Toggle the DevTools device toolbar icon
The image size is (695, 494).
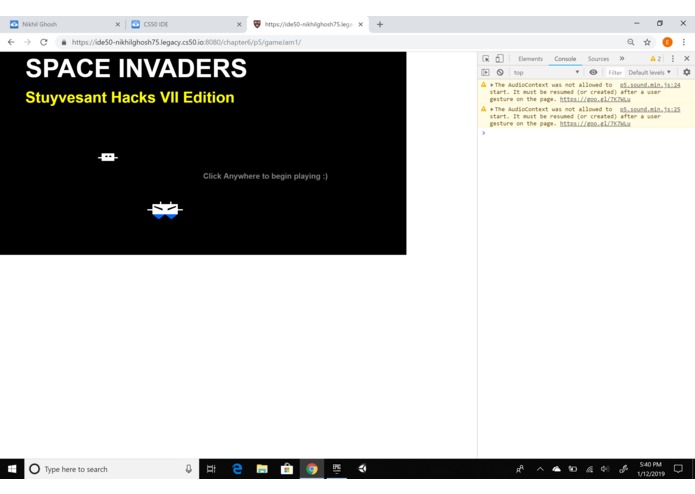[500, 58]
